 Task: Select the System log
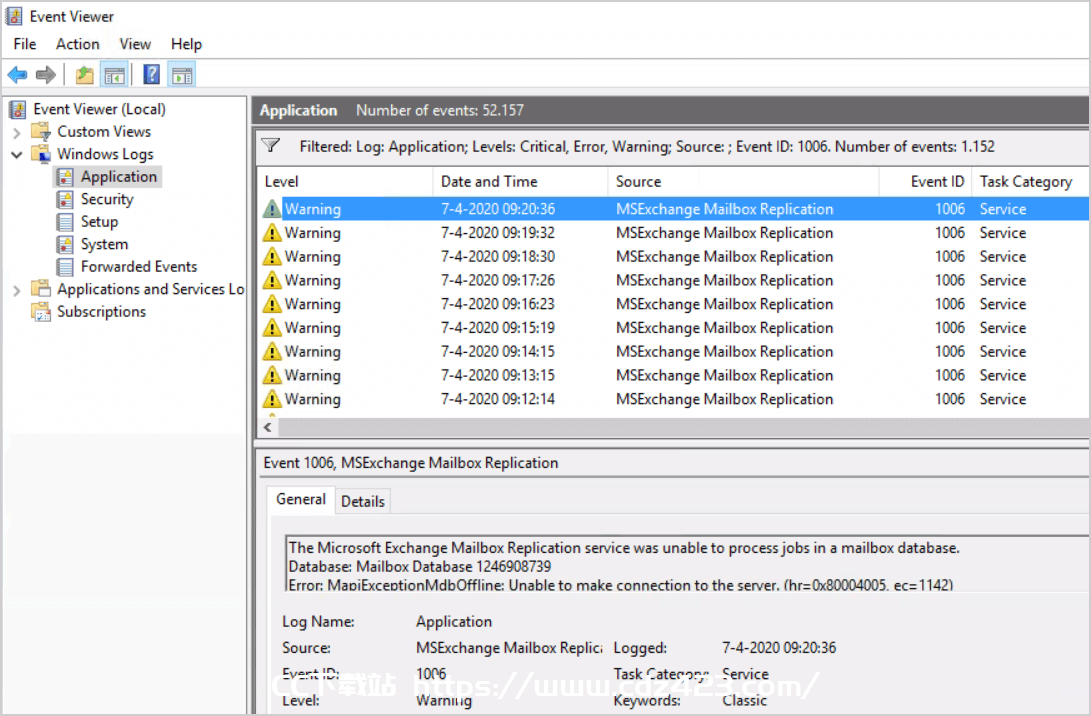tap(104, 244)
